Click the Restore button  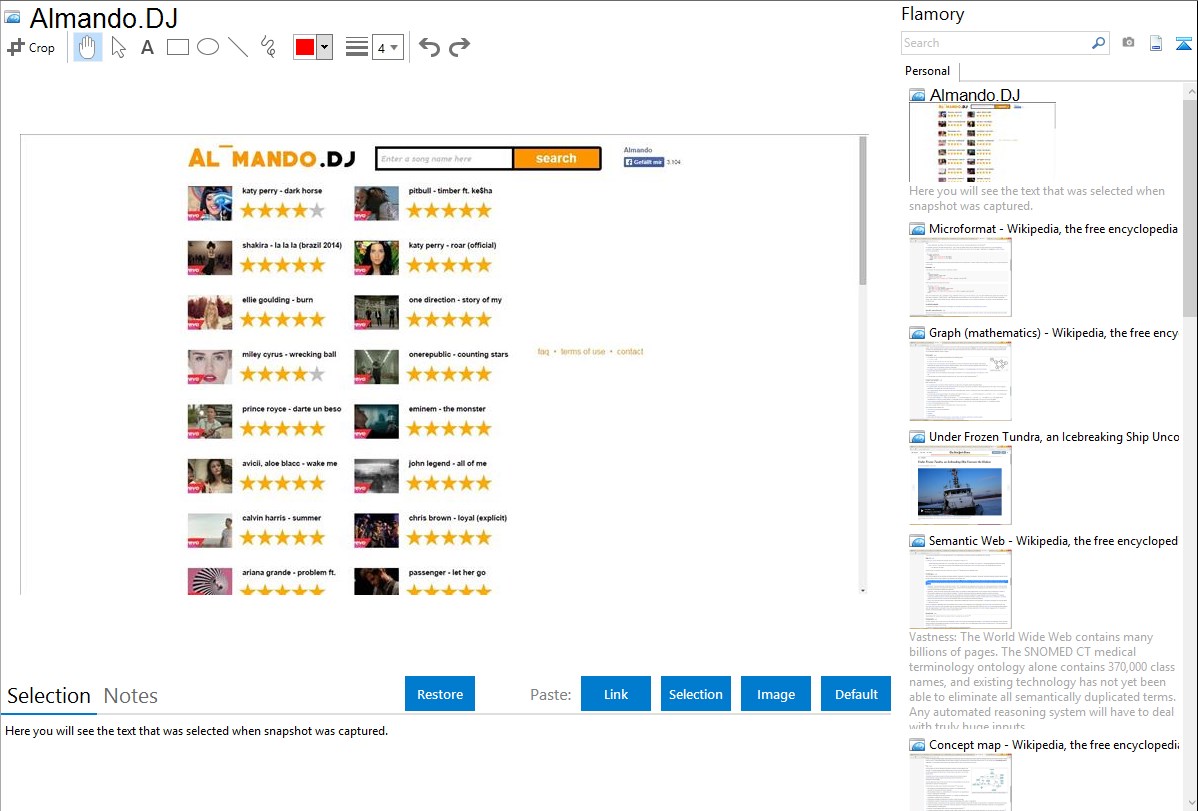tap(440, 694)
